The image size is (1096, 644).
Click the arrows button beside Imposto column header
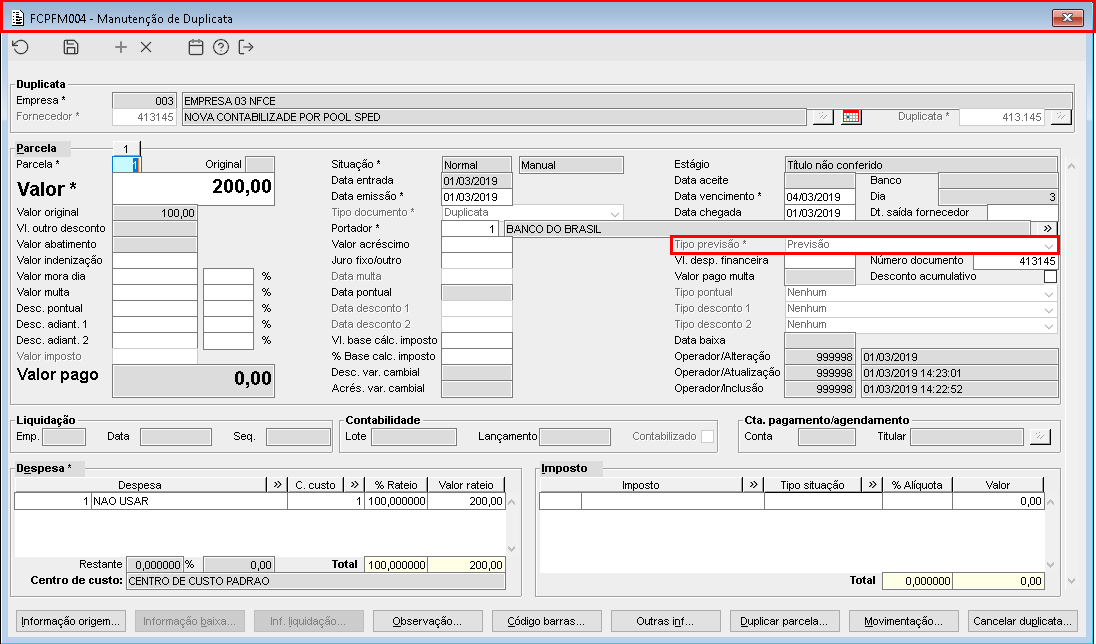click(753, 485)
